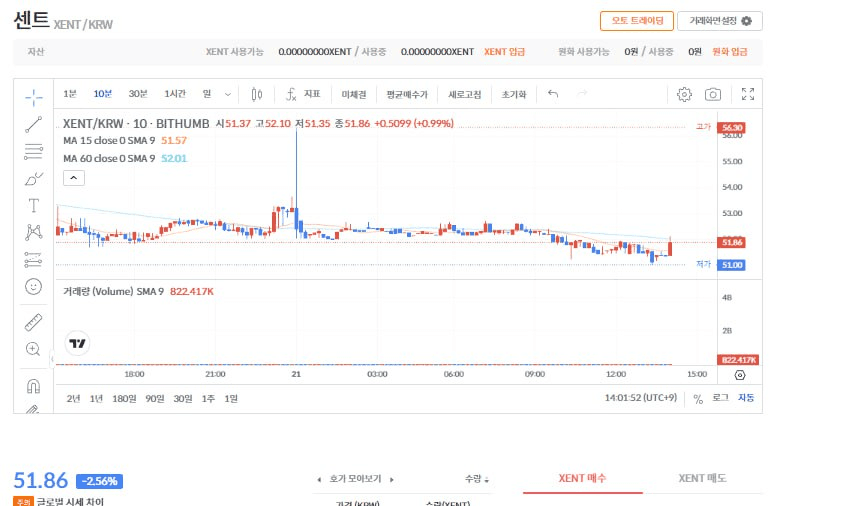Click the current price label 51.86 on axis
This screenshot has width=846, height=506.
tap(731, 242)
